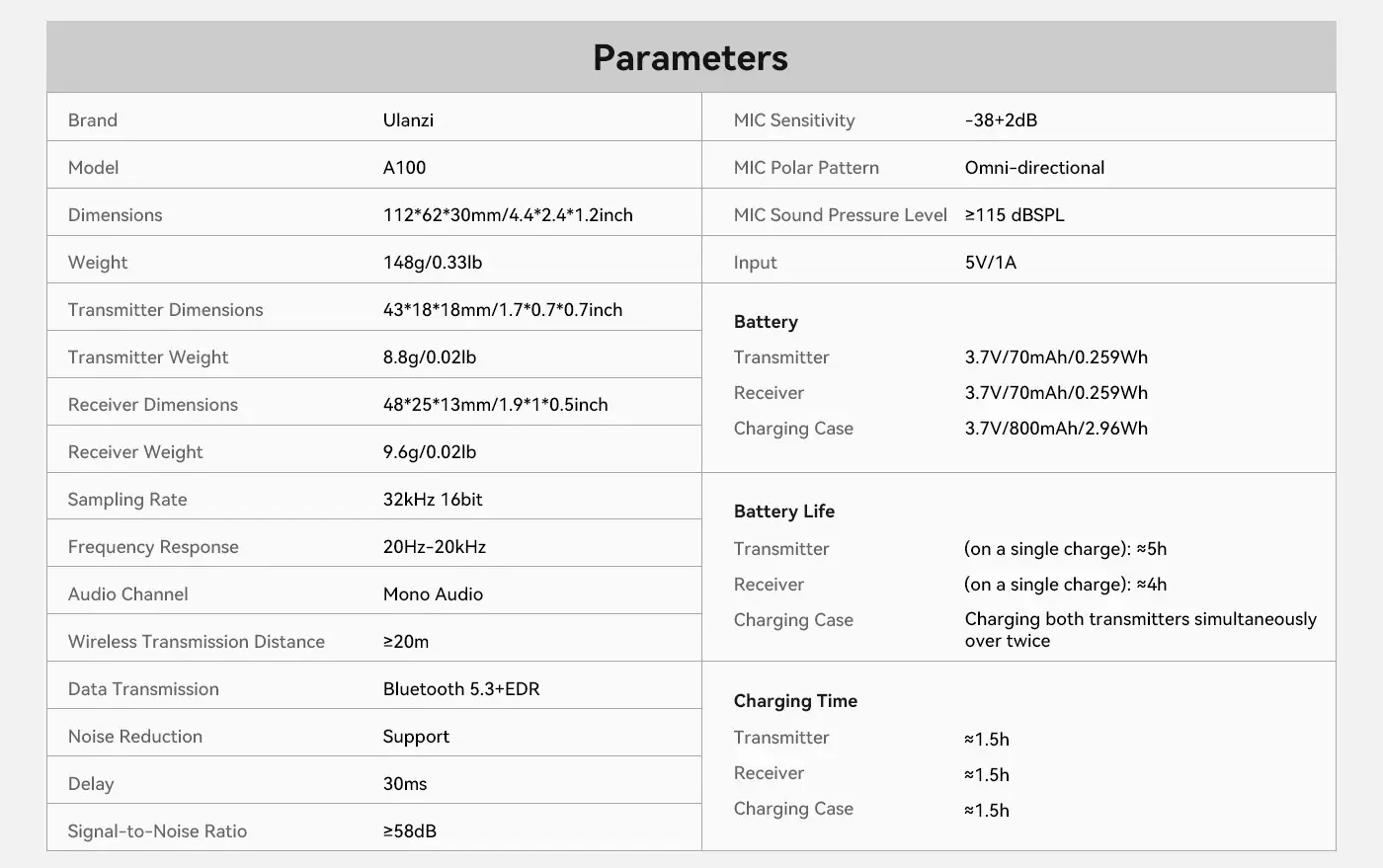Click the Transmitter Dimensions label

click(165, 310)
